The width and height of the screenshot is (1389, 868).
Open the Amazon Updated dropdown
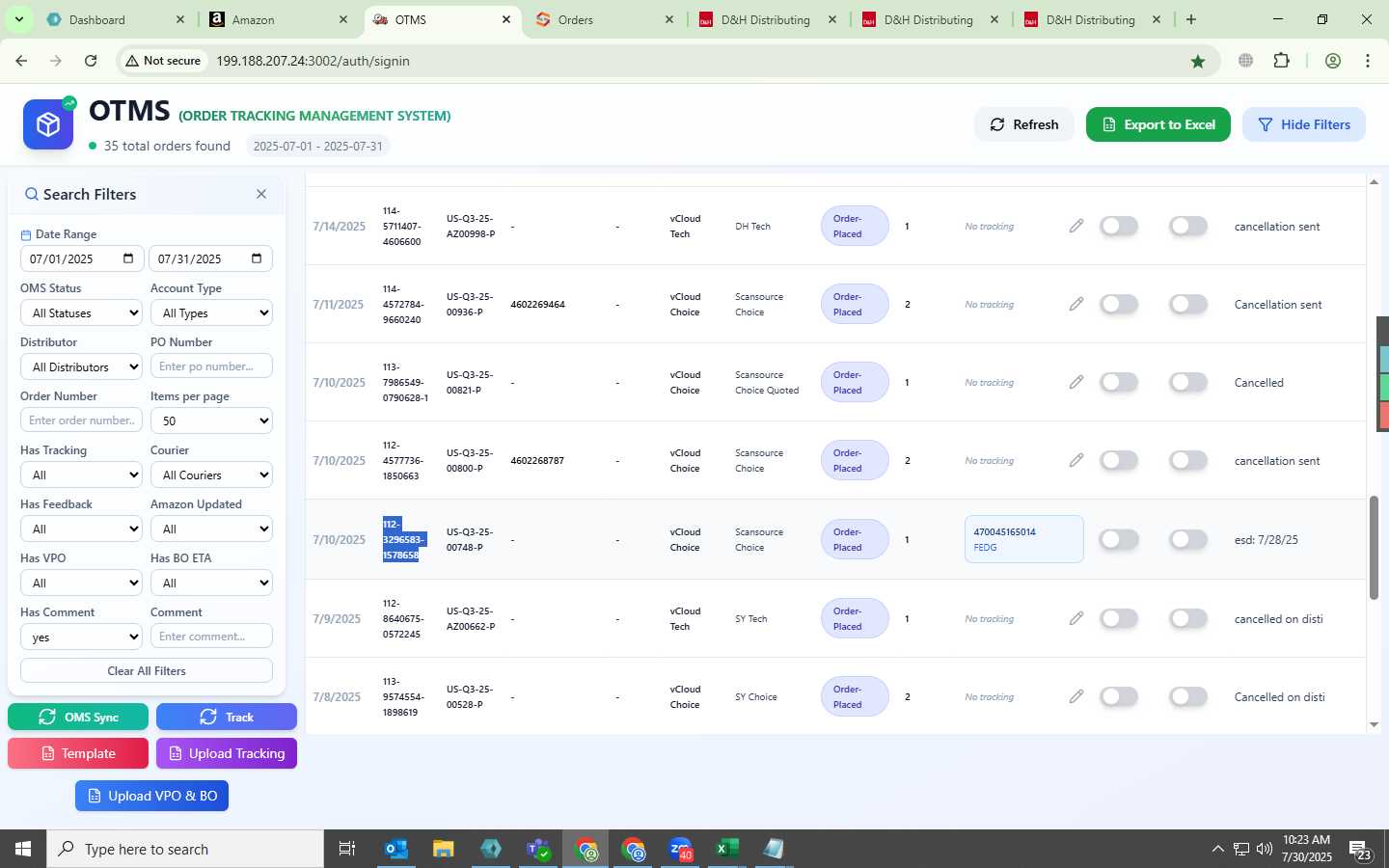tap(211, 529)
